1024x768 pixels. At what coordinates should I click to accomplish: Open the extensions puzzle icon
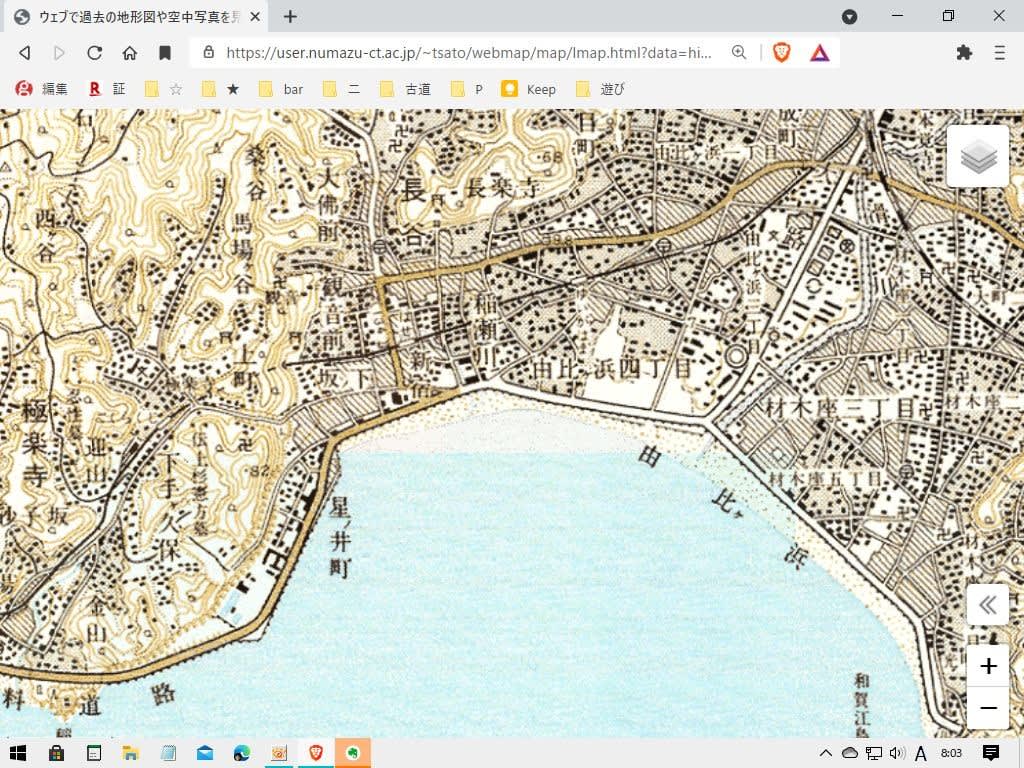(964, 52)
